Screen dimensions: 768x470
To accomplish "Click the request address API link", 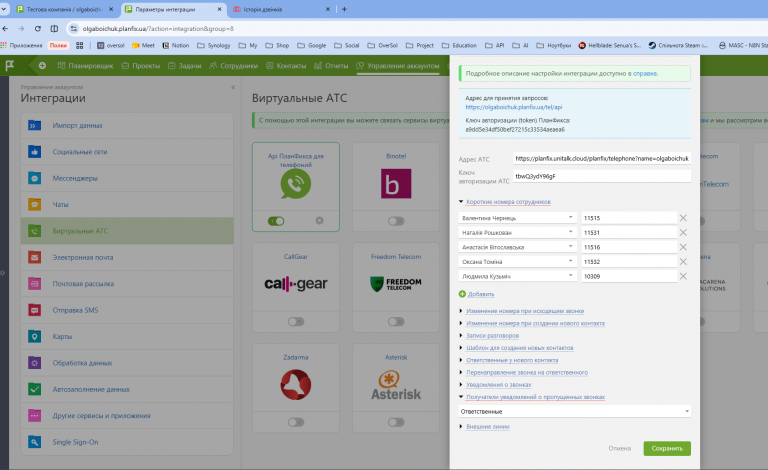I will 514,107.
